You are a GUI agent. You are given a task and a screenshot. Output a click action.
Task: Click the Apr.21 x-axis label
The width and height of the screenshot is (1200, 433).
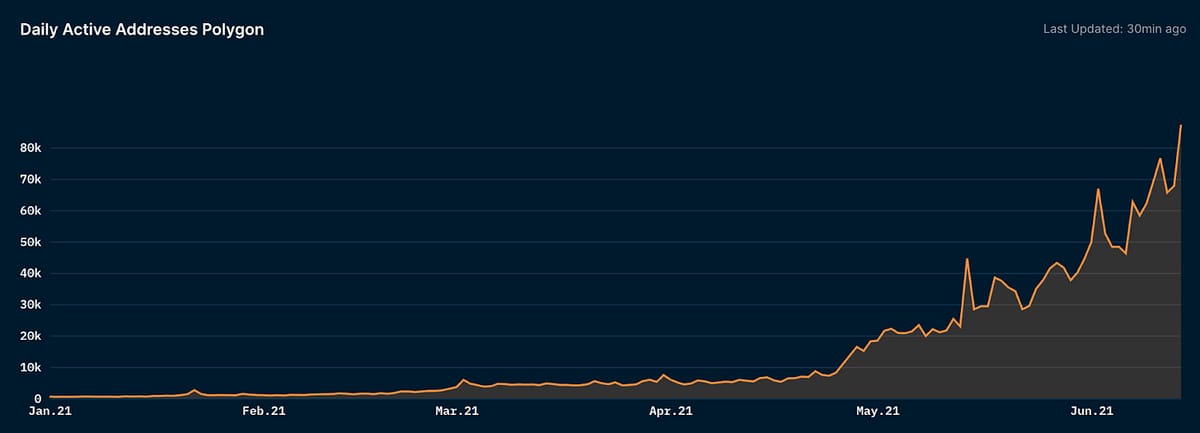[671, 410]
